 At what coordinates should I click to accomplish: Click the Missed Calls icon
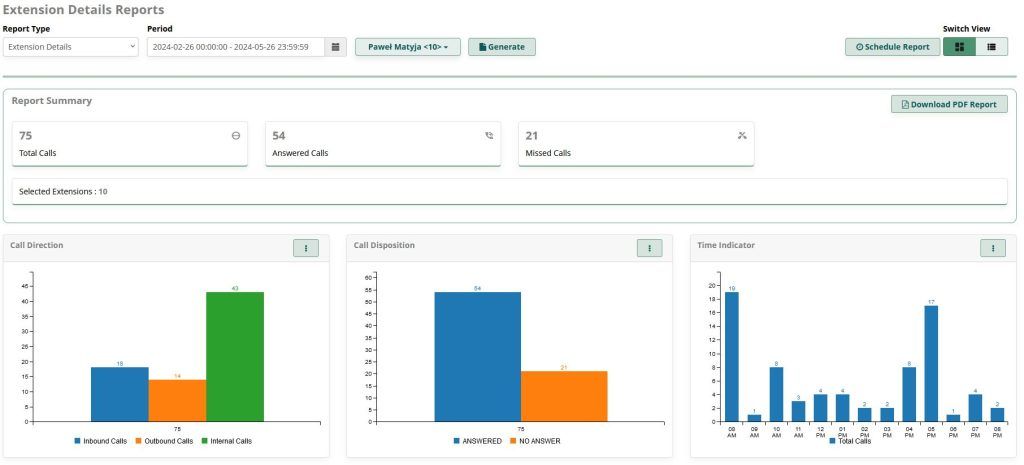tap(742, 135)
